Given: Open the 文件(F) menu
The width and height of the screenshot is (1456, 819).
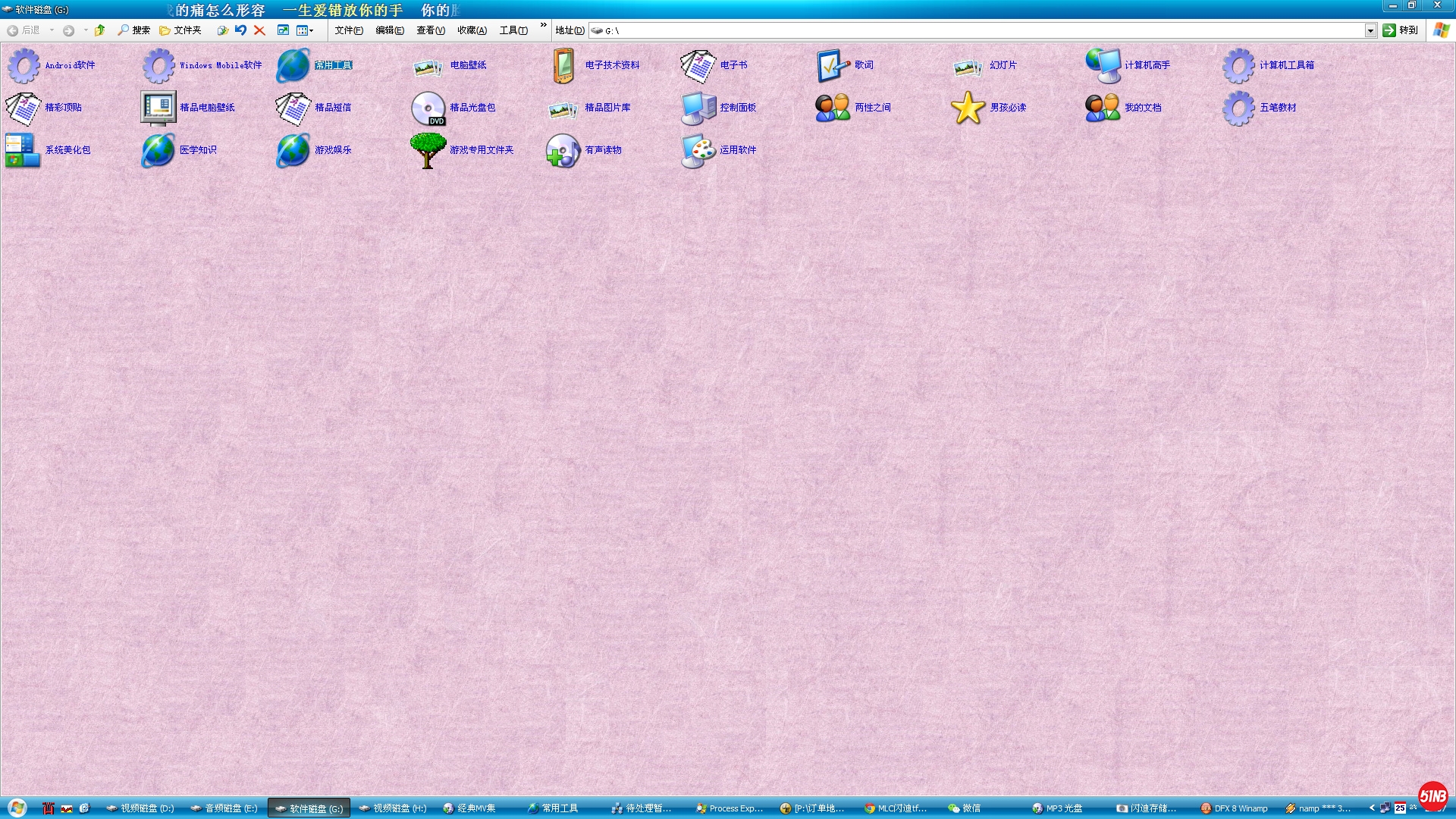Looking at the screenshot, I should pos(349,30).
